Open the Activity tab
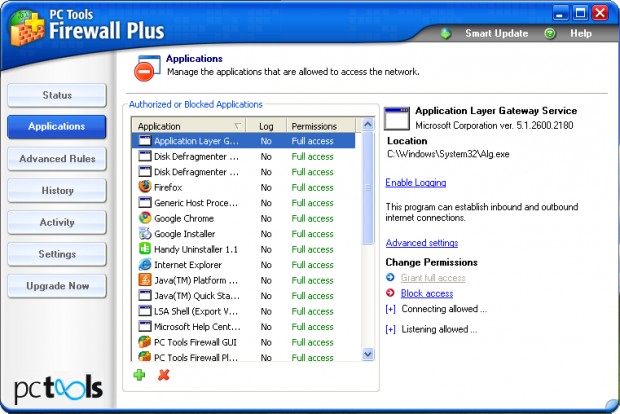This screenshot has height=414, width=620. coord(57,222)
